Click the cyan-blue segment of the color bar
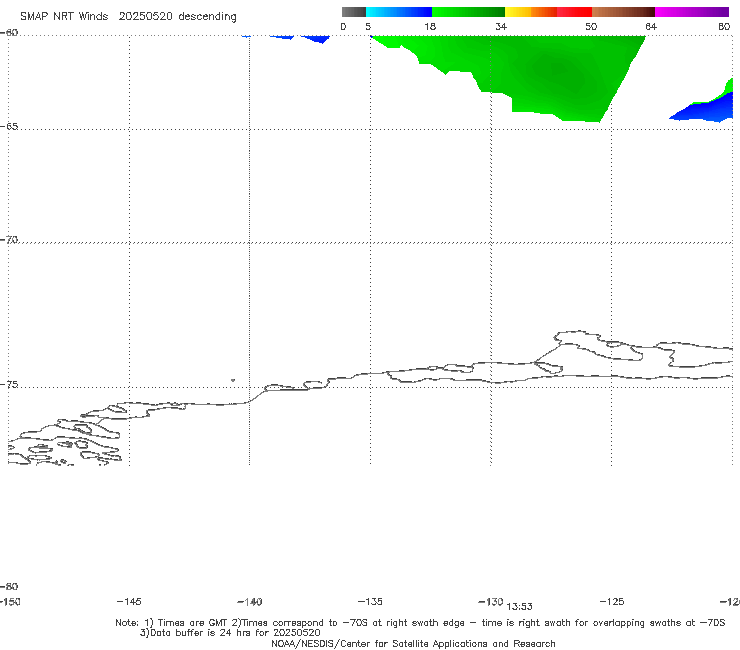 [399, 12]
